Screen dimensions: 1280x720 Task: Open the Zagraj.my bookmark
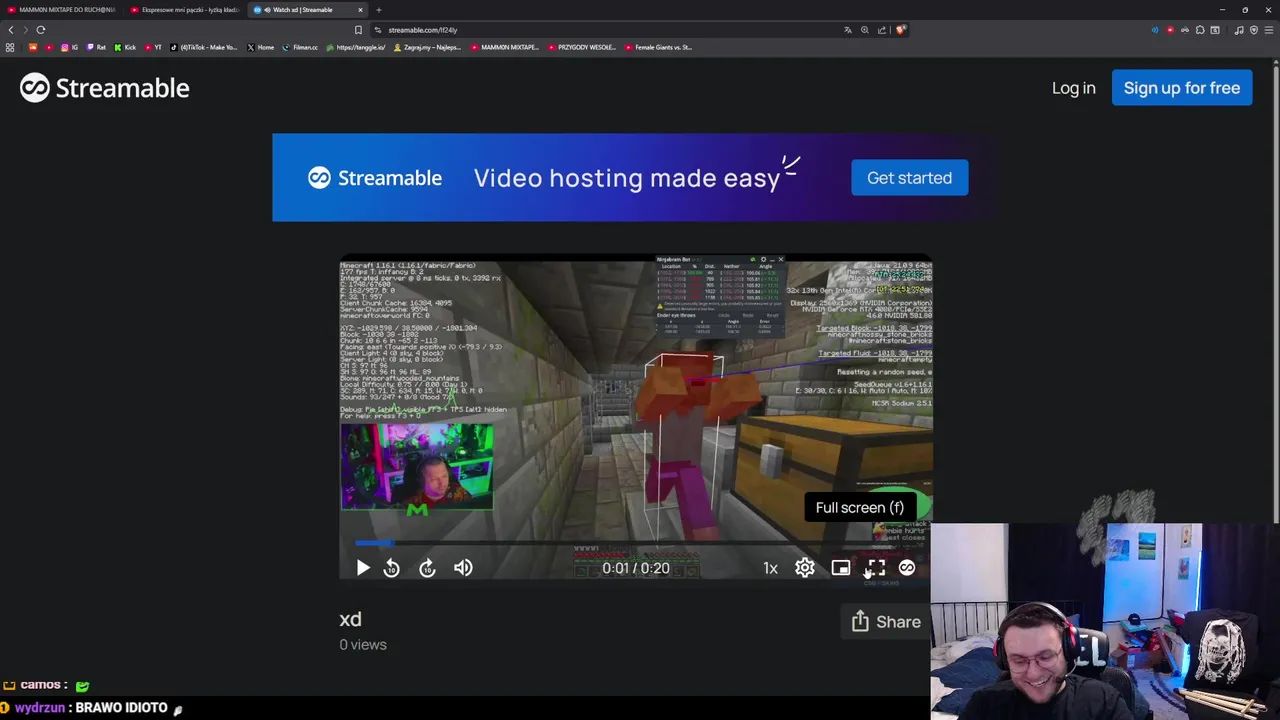tap(427, 47)
